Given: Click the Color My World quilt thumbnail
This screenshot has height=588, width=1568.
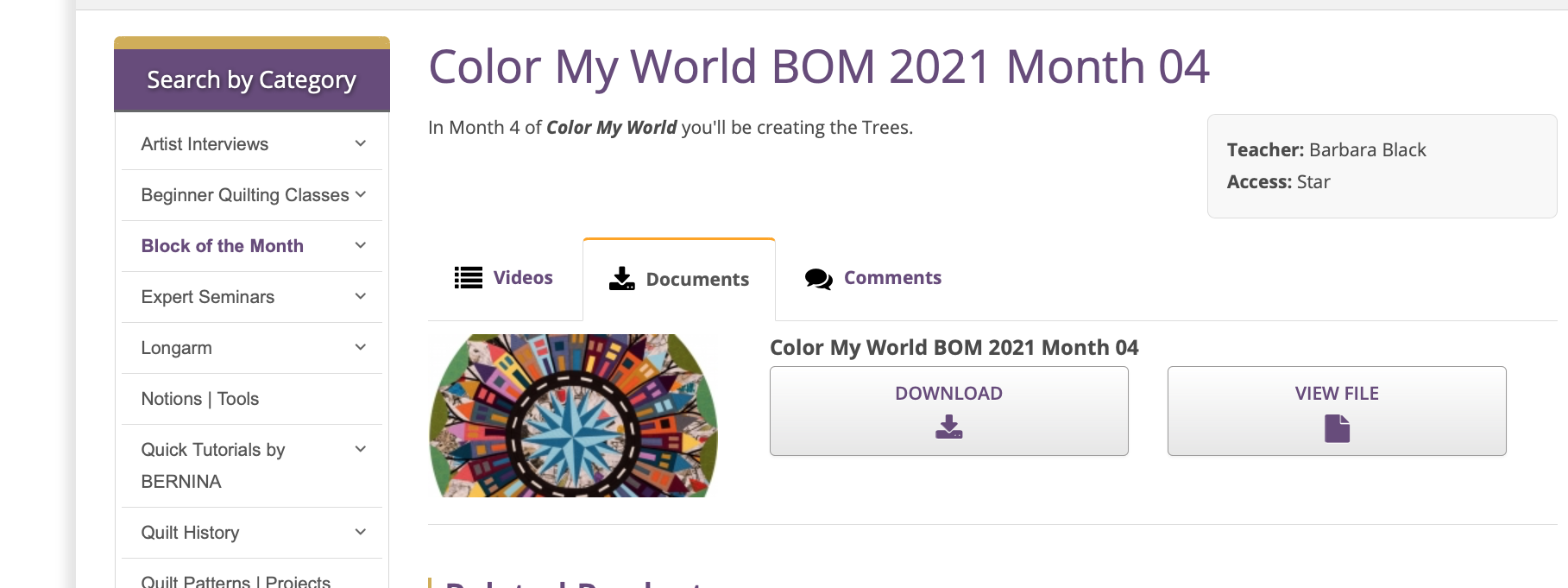Looking at the screenshot, I should pos(573,415).
